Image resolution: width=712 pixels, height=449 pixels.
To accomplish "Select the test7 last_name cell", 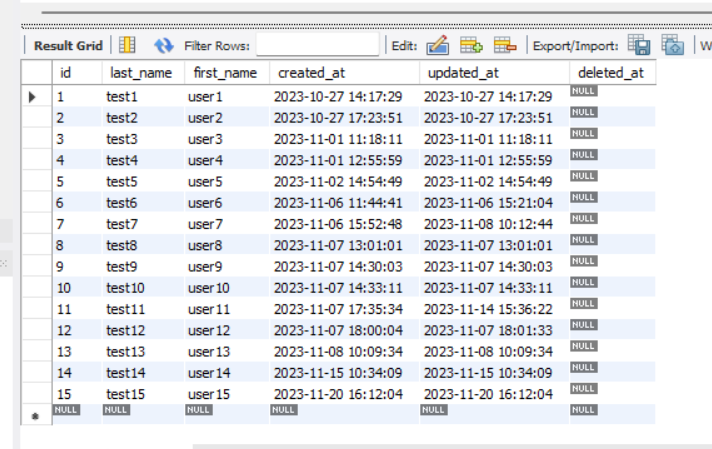I will 122,224.
